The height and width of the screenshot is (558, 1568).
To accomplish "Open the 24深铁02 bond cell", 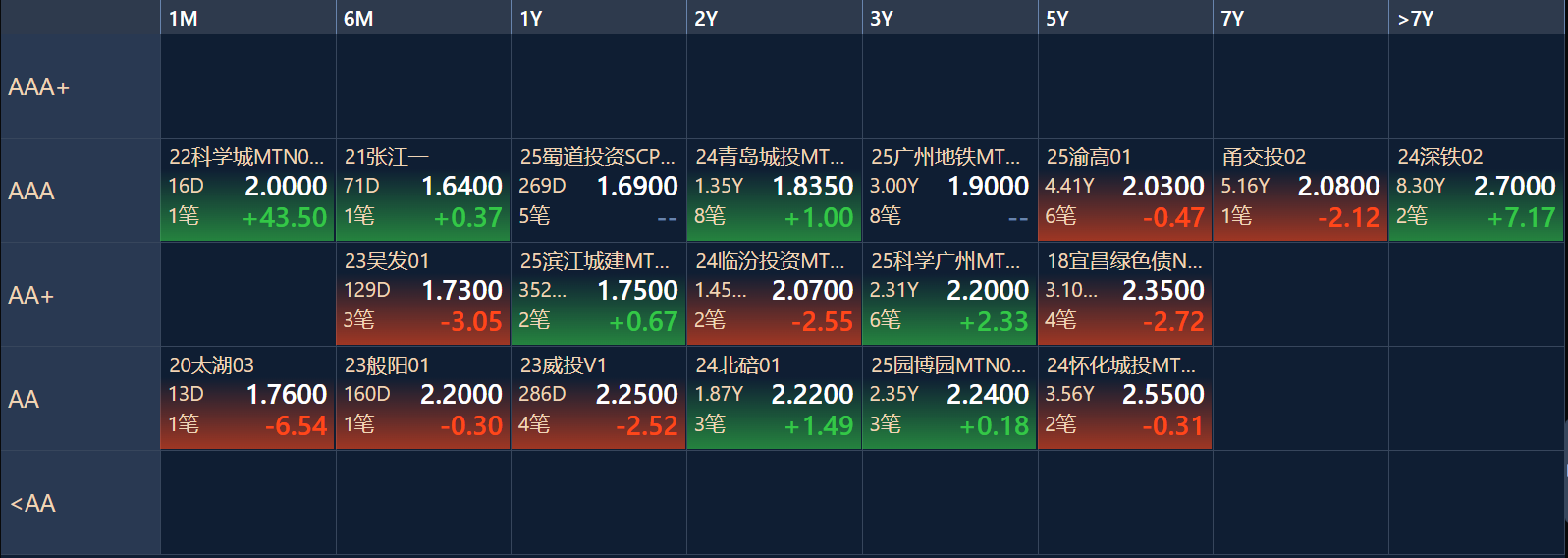I will point(1476,190).
